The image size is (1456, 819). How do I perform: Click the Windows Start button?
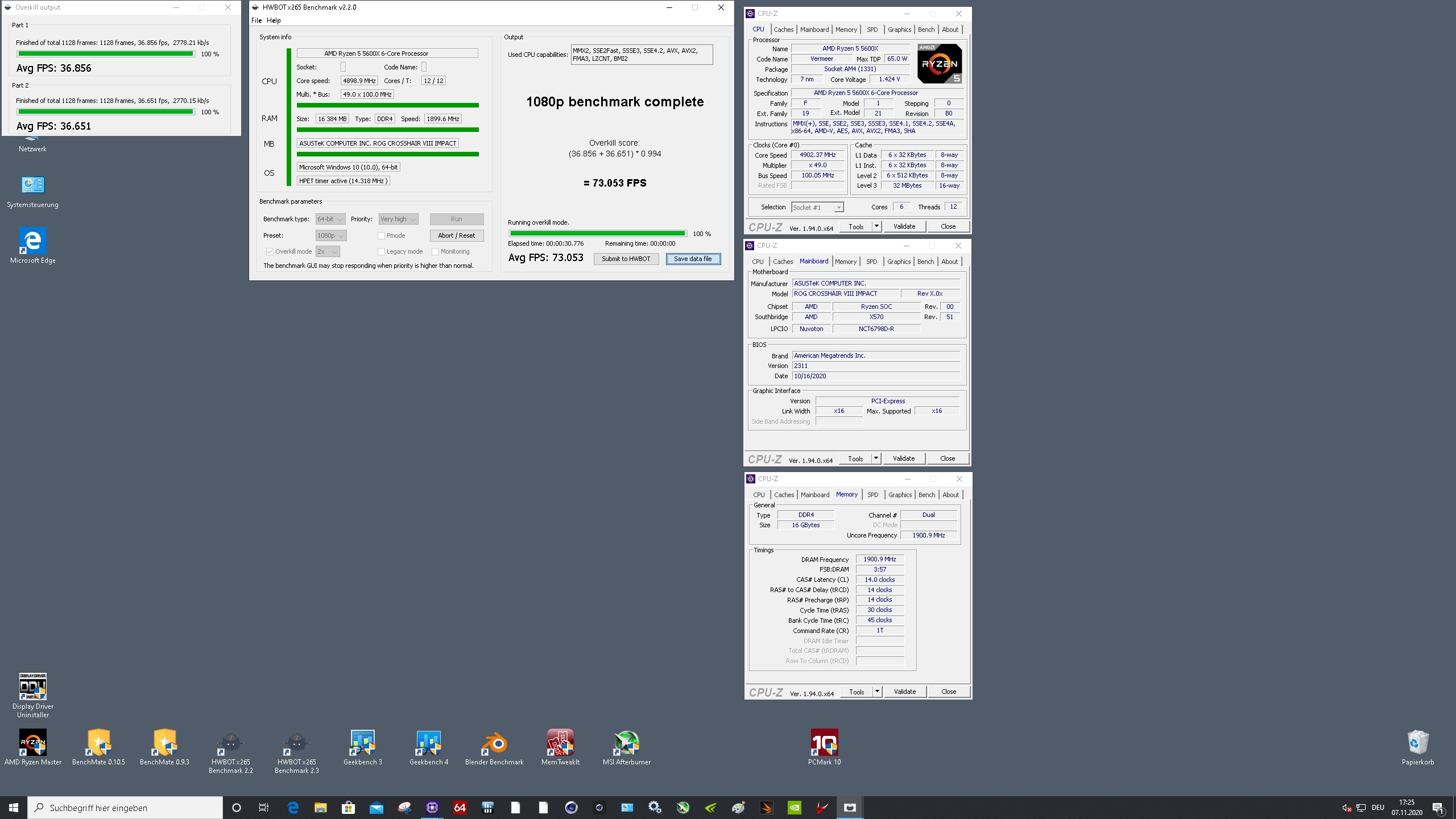click(x=14, y=808)
